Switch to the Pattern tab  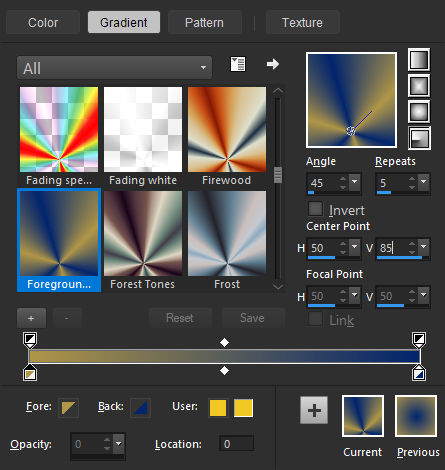(x=204, y=23)
